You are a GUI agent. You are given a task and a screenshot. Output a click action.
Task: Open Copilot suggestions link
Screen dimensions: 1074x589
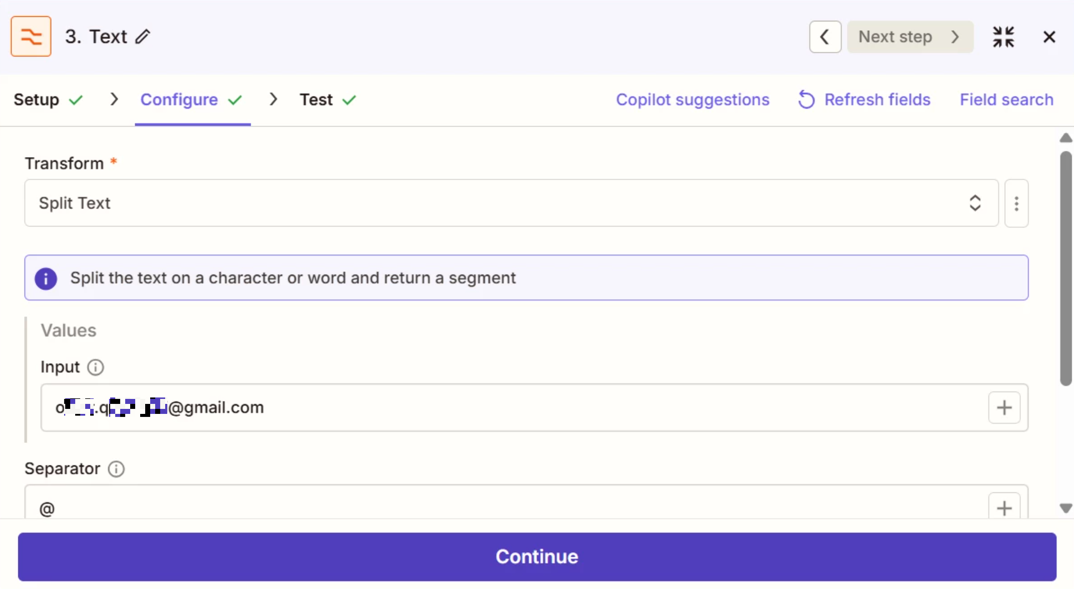(x=692, y=100)
